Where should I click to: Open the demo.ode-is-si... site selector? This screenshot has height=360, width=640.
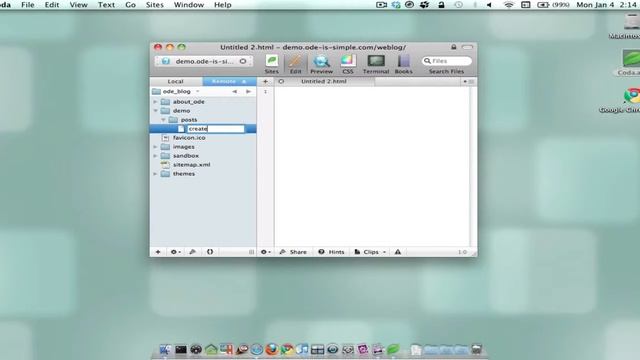(204, 61)
